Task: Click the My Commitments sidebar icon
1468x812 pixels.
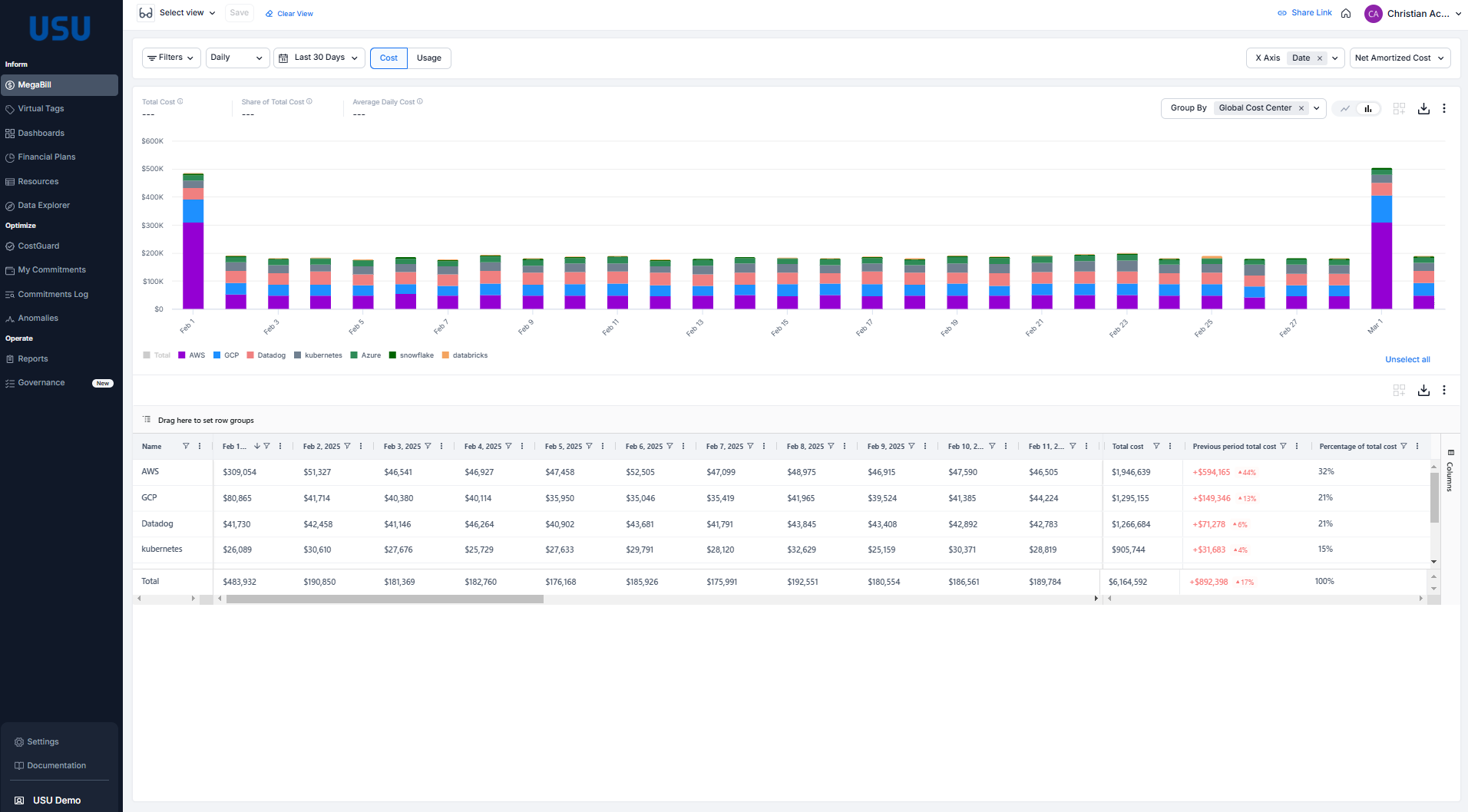Action: pos(10,270)
